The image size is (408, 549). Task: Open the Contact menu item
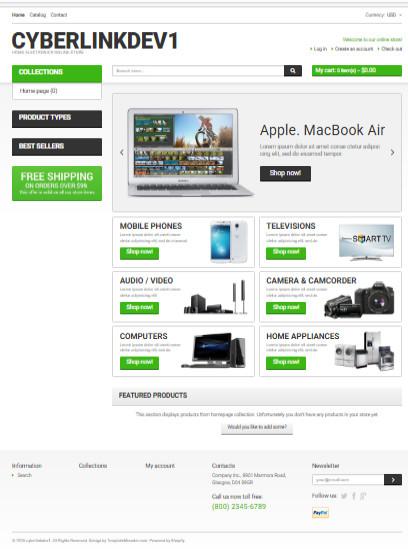click(59, 15)
